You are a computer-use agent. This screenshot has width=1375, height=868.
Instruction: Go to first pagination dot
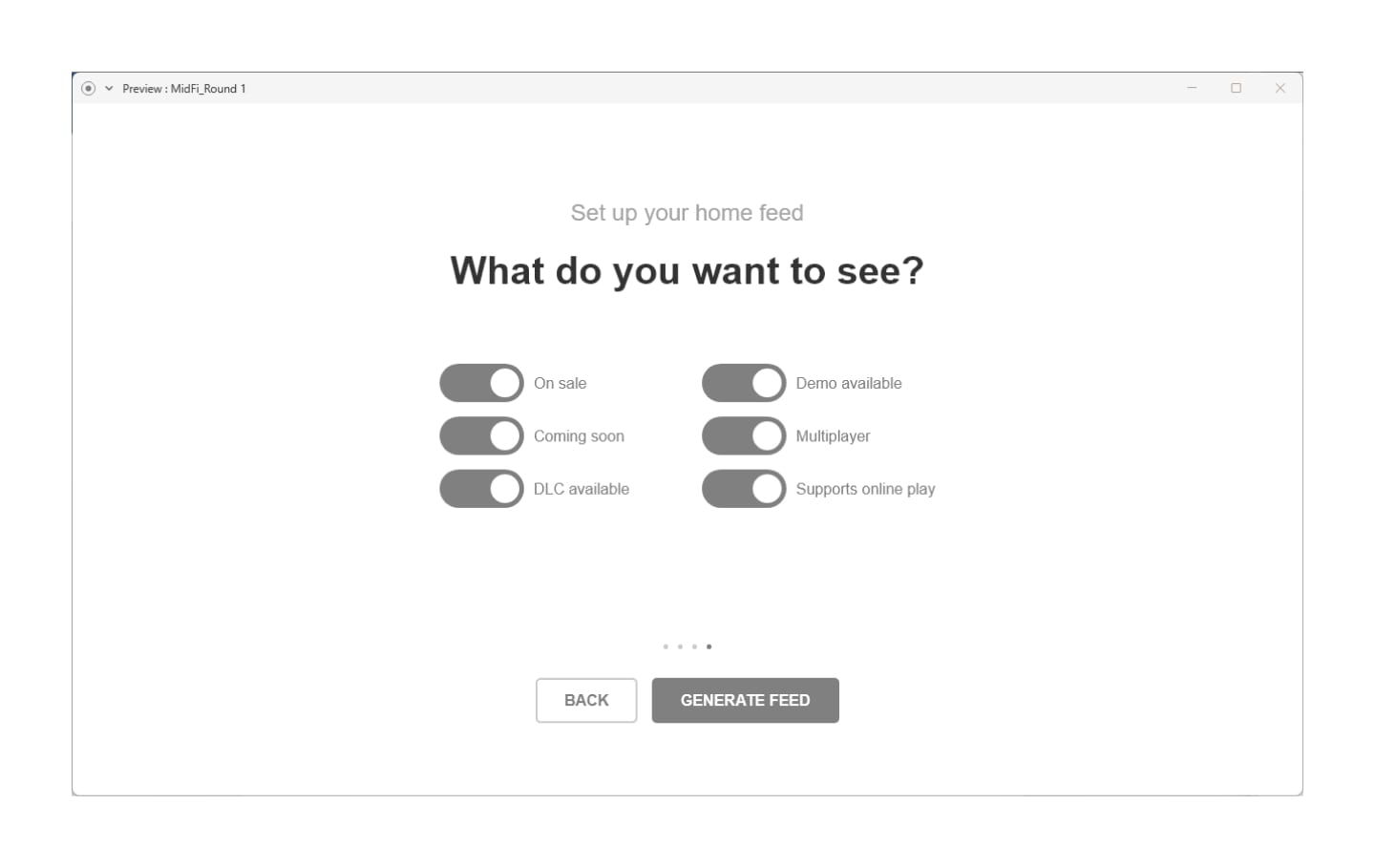[666, 646]
